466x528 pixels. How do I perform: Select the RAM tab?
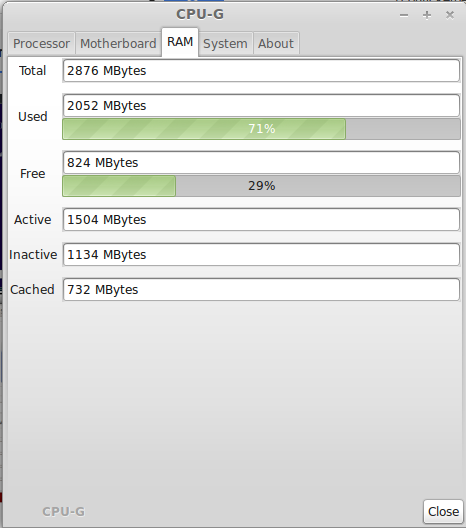tap(180, 42)
